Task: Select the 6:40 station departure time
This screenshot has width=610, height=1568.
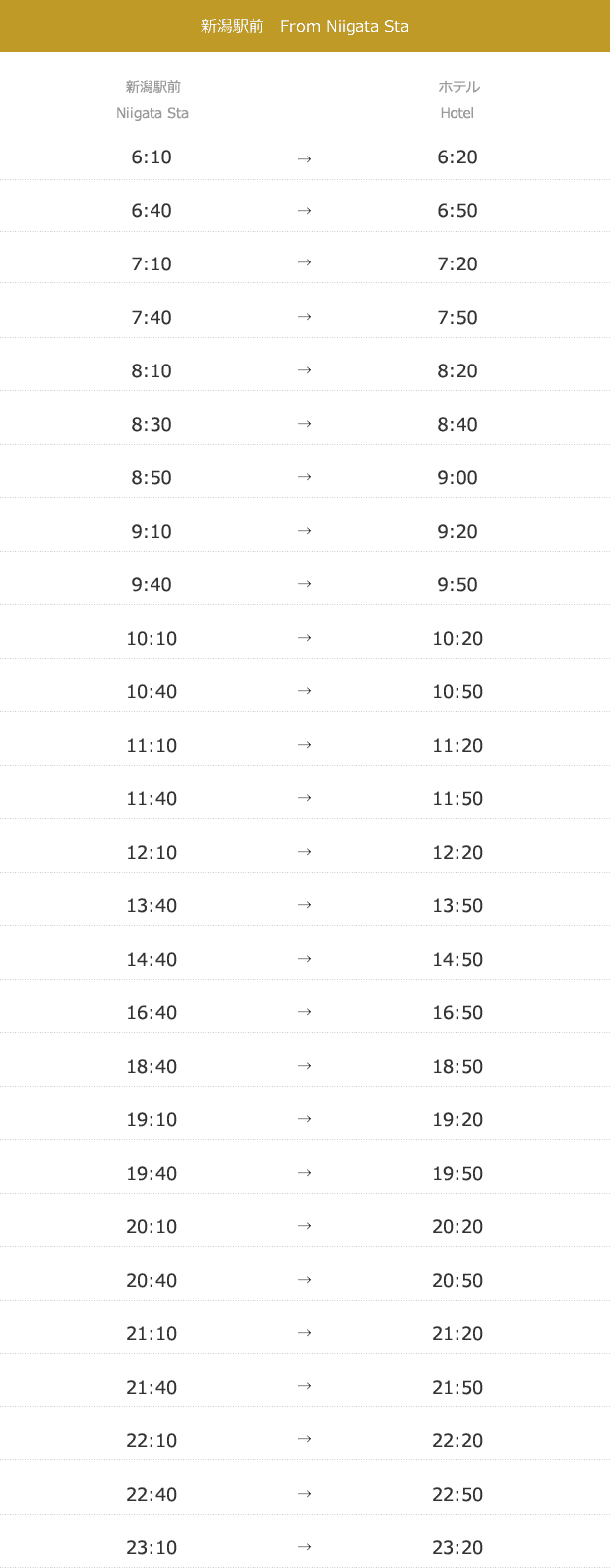Action: pyautogui.click(x=152, y=211)
